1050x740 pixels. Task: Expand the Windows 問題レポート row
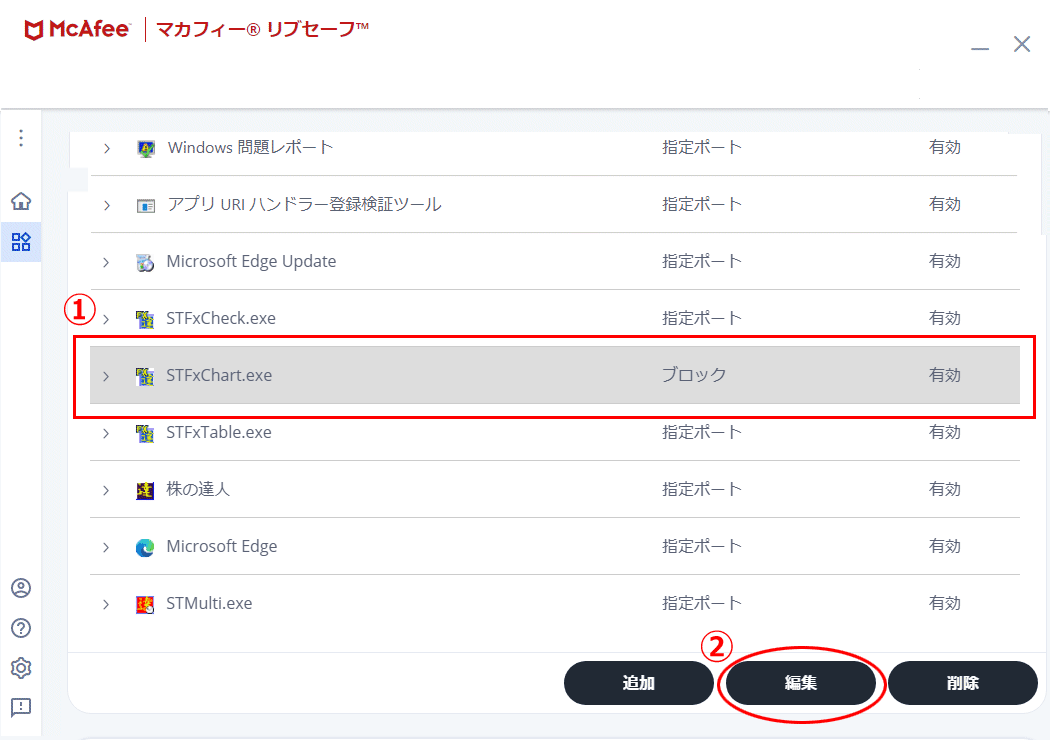pos(106,148)
